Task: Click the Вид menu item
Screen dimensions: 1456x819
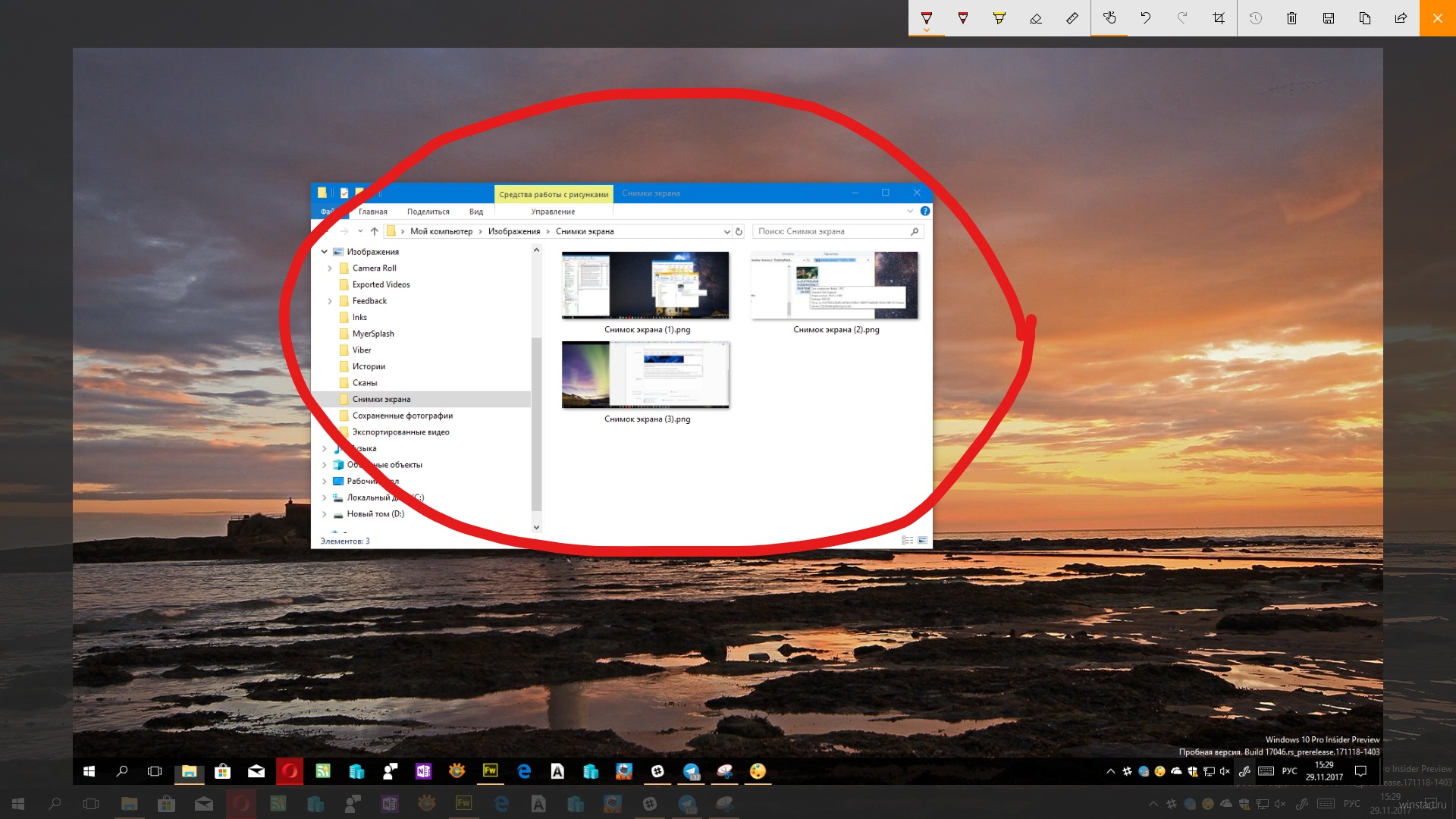Action: pos(477,210)
